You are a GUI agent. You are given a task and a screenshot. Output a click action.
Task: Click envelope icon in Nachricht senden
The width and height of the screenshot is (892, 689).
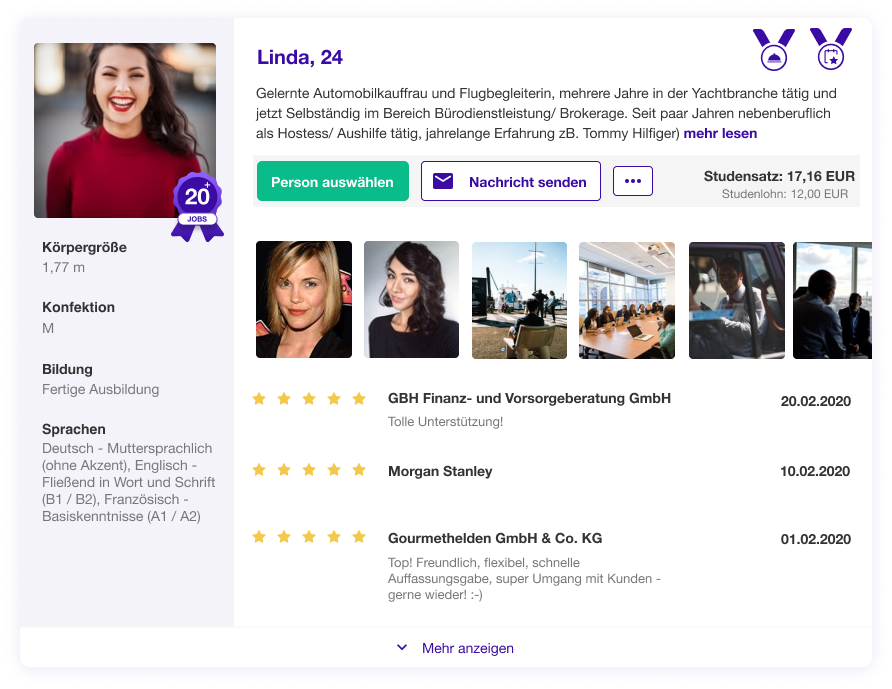click(x=443, y=181)
